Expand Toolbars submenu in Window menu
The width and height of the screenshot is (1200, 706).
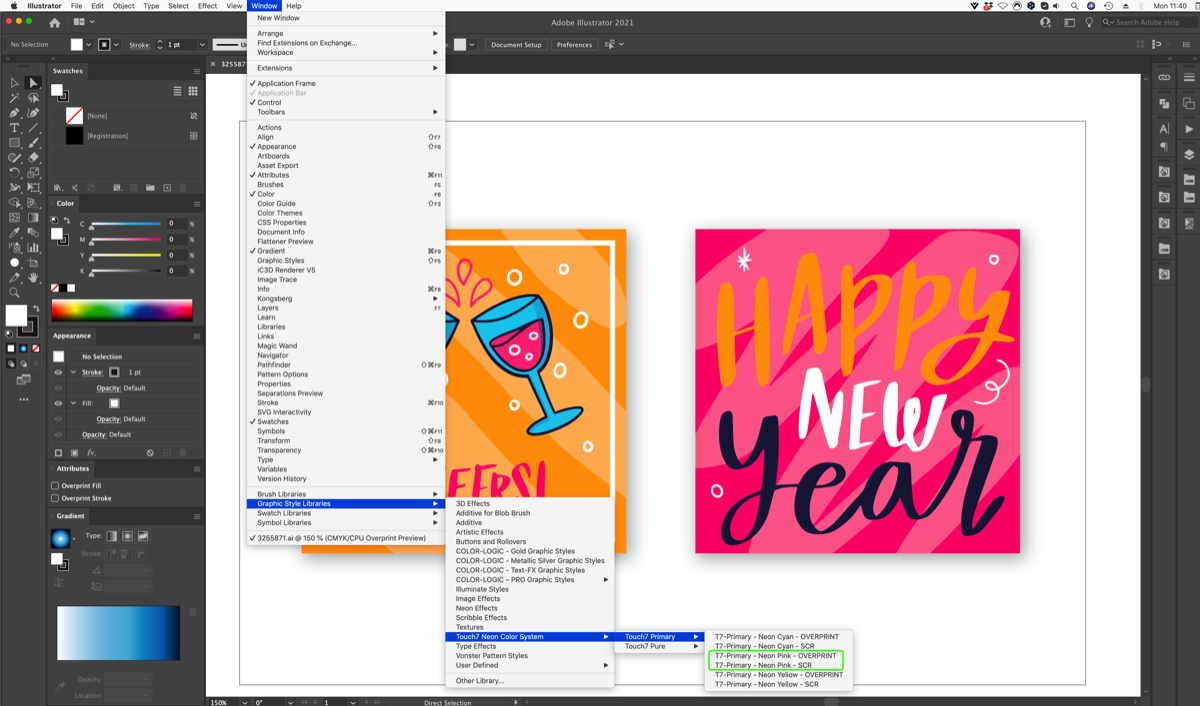[346, 112]
